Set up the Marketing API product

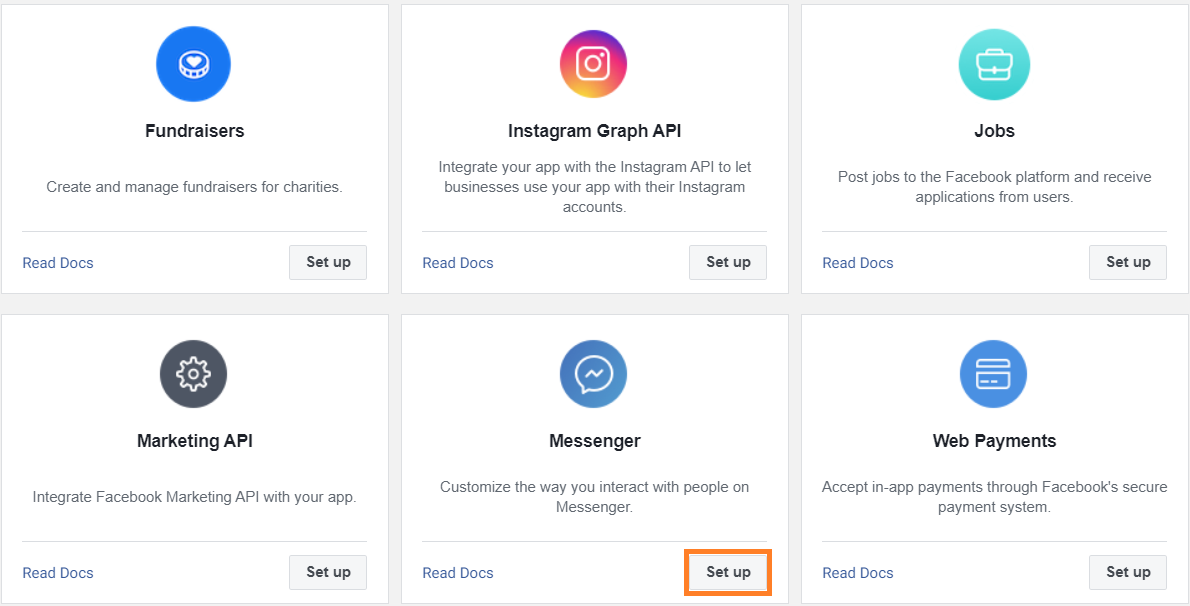(328, 572)
